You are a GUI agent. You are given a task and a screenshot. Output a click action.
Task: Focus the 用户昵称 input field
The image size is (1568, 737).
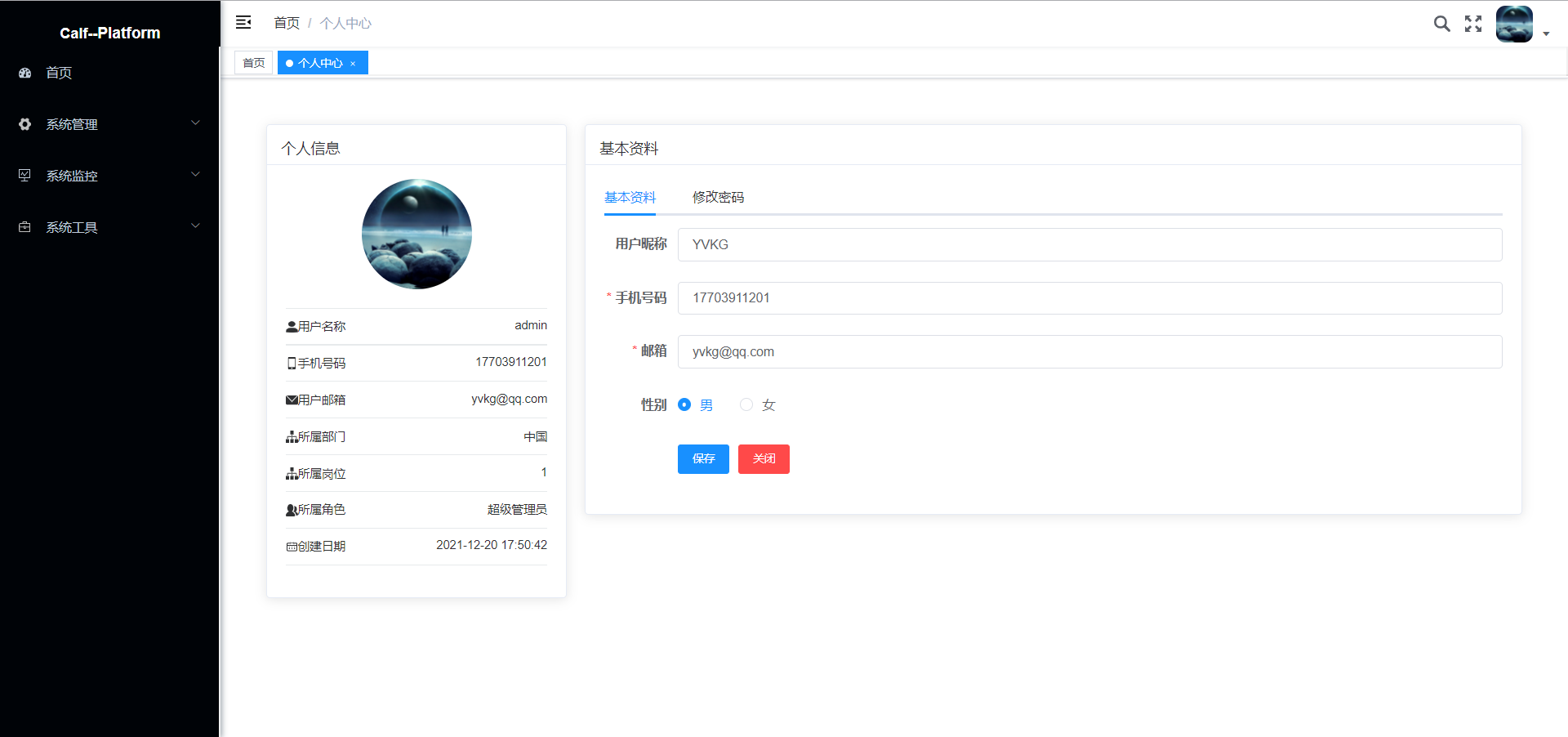coord(1089,244)
